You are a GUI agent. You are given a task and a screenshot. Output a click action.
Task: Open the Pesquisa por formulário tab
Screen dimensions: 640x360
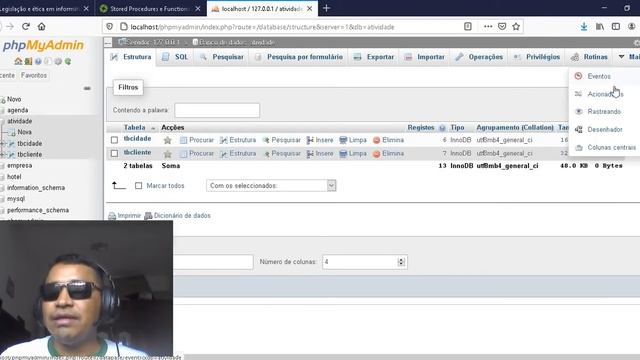[x=298, y=57]
